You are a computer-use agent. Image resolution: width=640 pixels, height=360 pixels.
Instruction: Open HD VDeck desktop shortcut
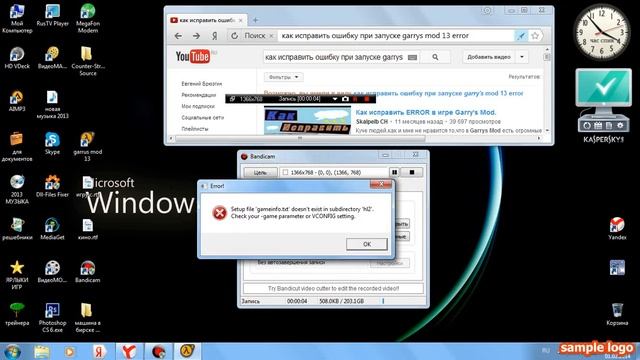pyautogui.click(x=17, y=58)
